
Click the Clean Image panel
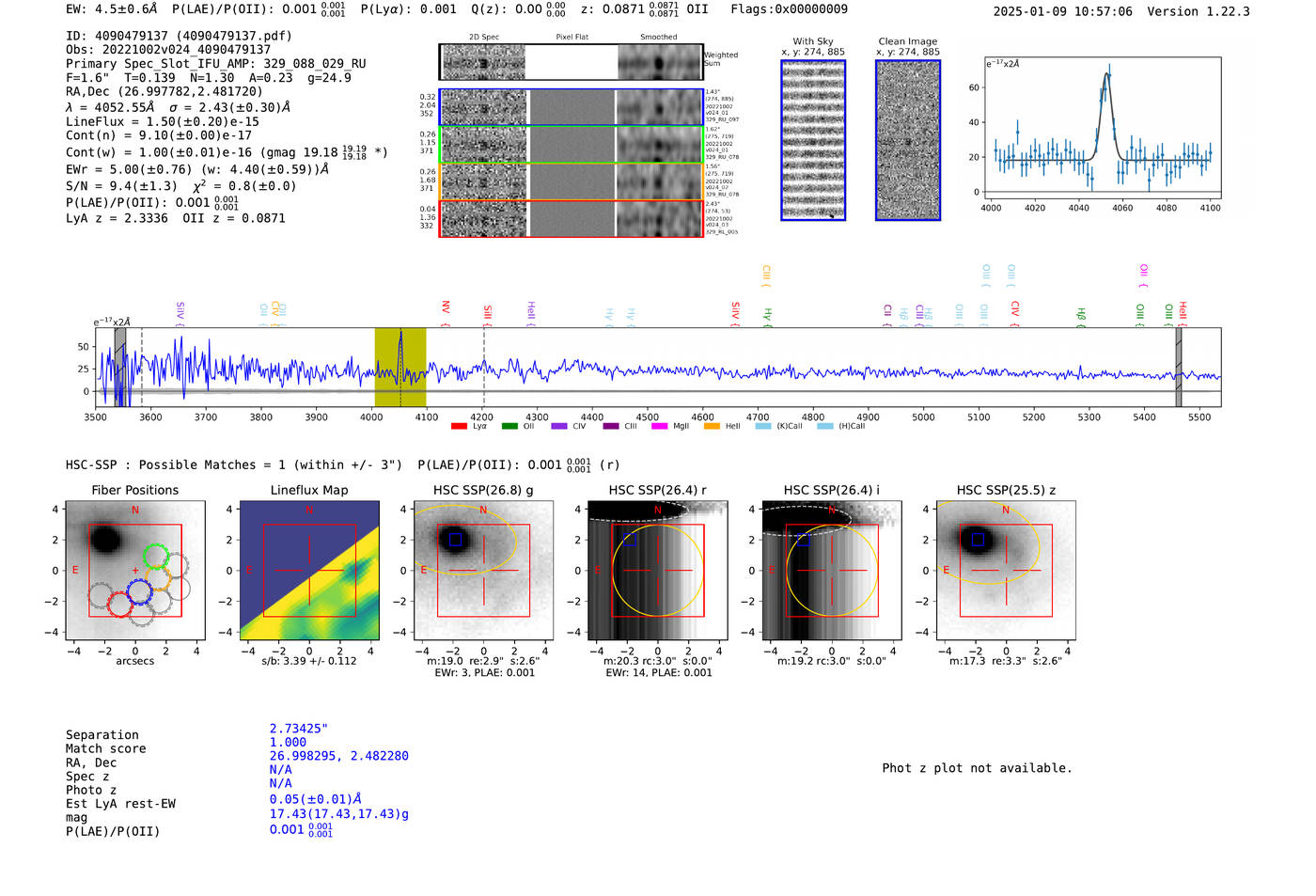(x=908, y=140)
